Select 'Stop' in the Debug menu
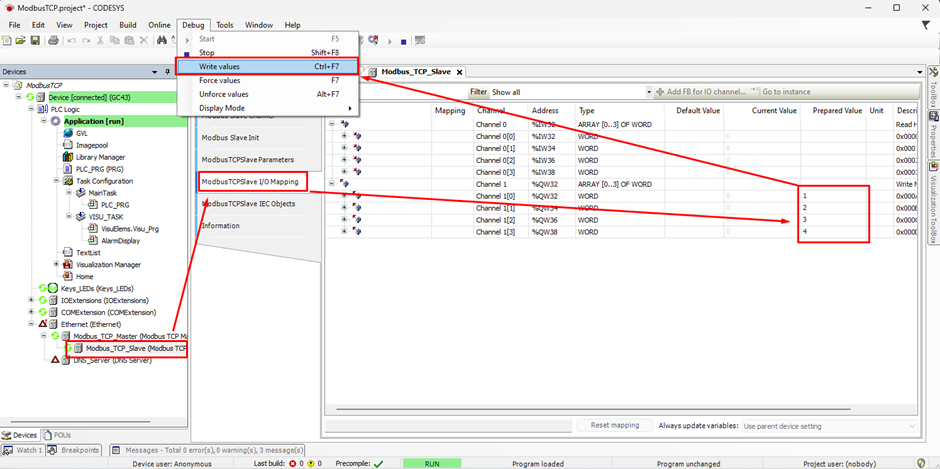The image size is (940, 469). [267, 53]
